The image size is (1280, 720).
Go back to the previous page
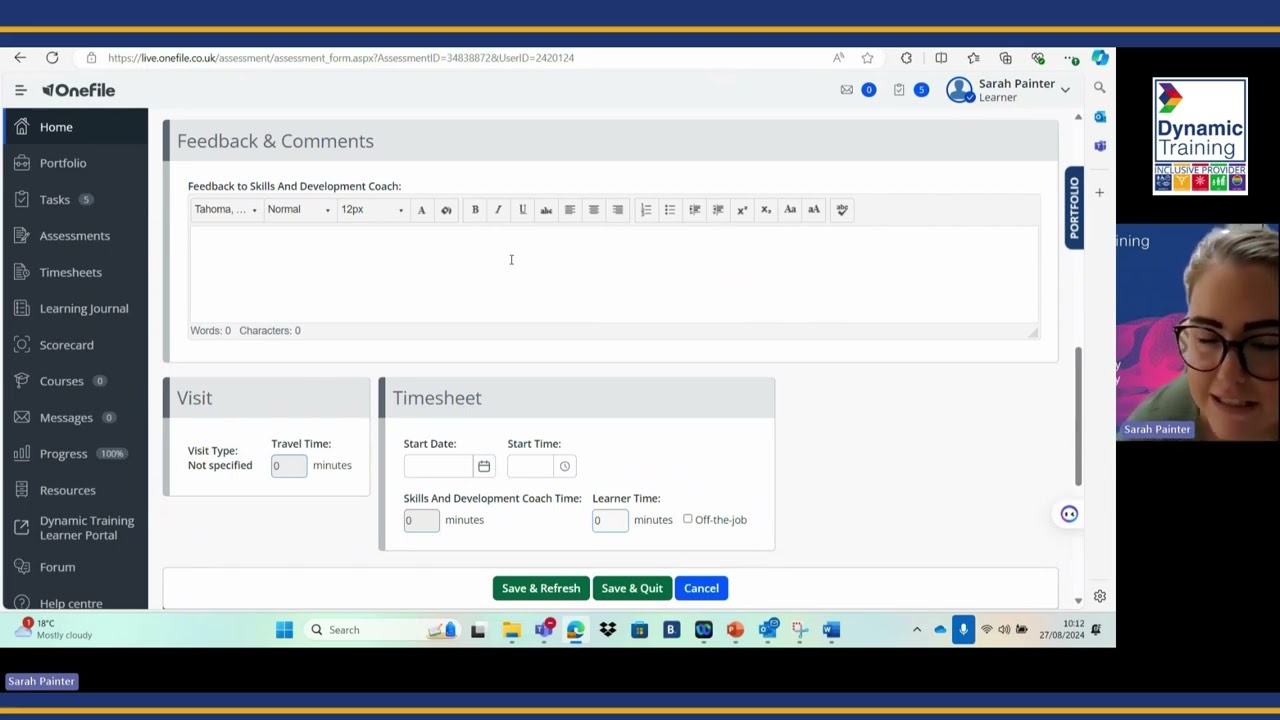[20, 58]
